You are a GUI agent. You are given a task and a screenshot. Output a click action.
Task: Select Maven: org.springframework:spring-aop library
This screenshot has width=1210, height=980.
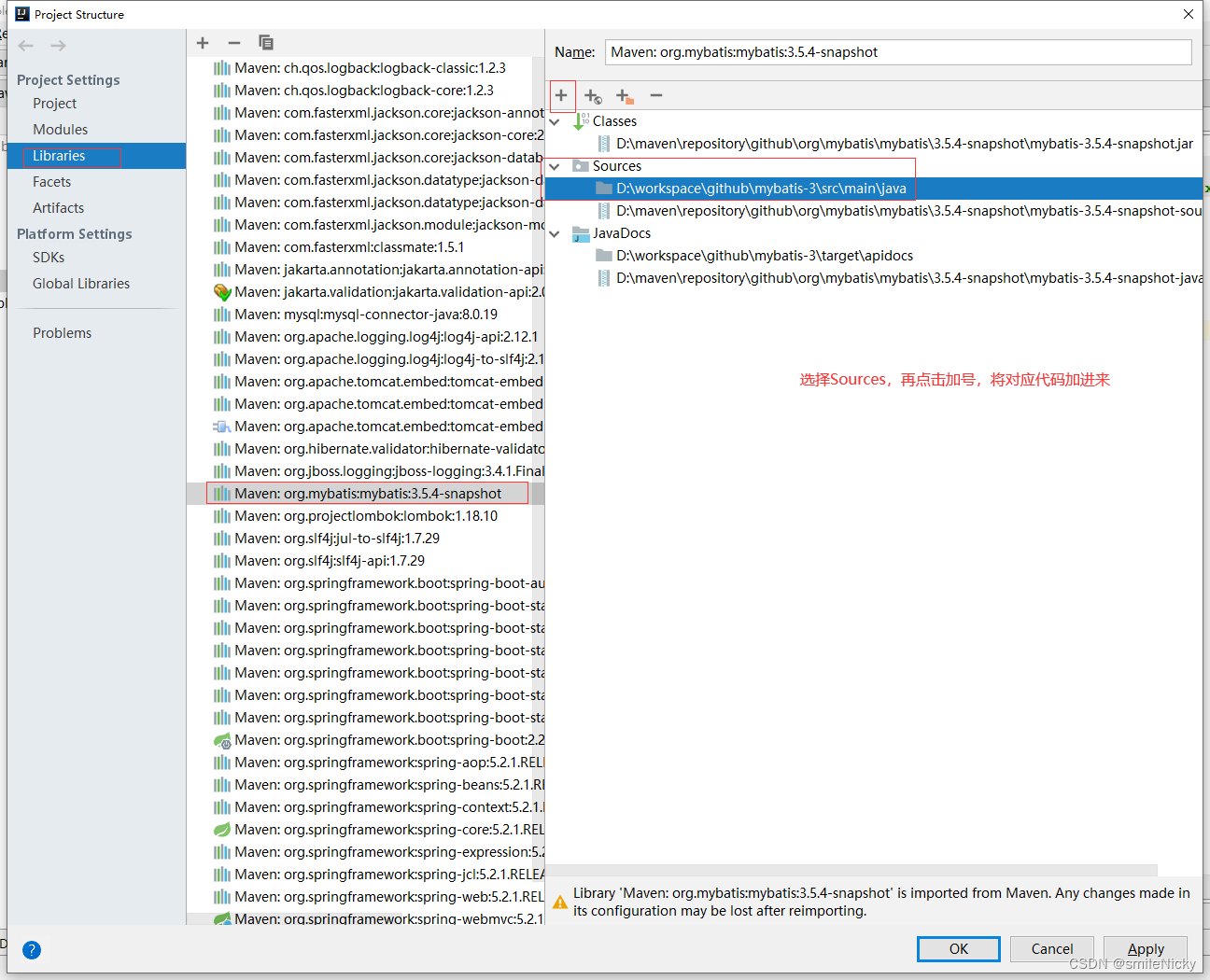388,763
